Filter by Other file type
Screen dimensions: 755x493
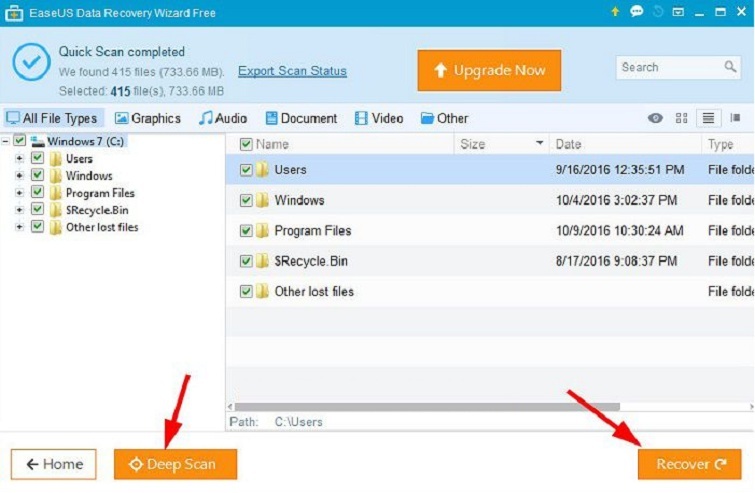coord(444,118)
